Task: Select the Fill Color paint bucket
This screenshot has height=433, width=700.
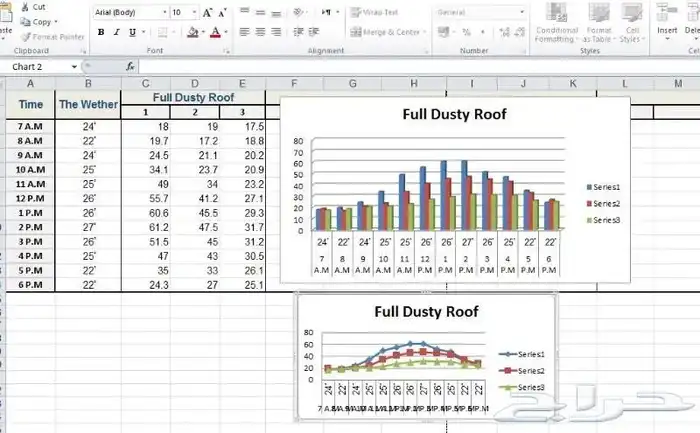Action: pyautogui.click(x=191, y=32)
